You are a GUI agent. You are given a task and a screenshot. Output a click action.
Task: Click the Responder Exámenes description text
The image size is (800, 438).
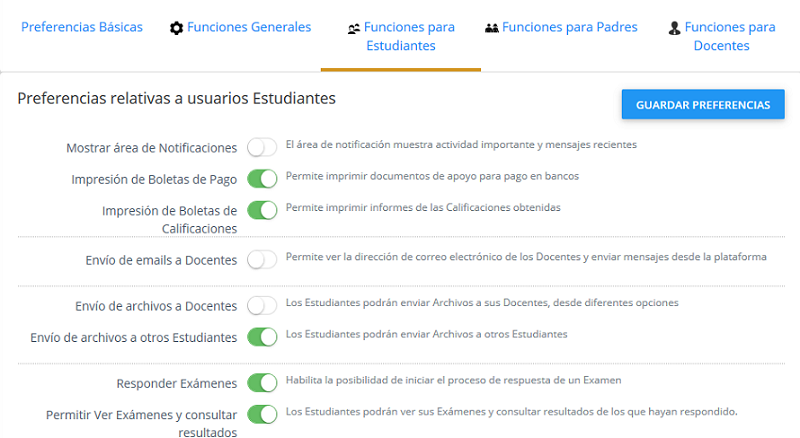click(x=453, y=380)
